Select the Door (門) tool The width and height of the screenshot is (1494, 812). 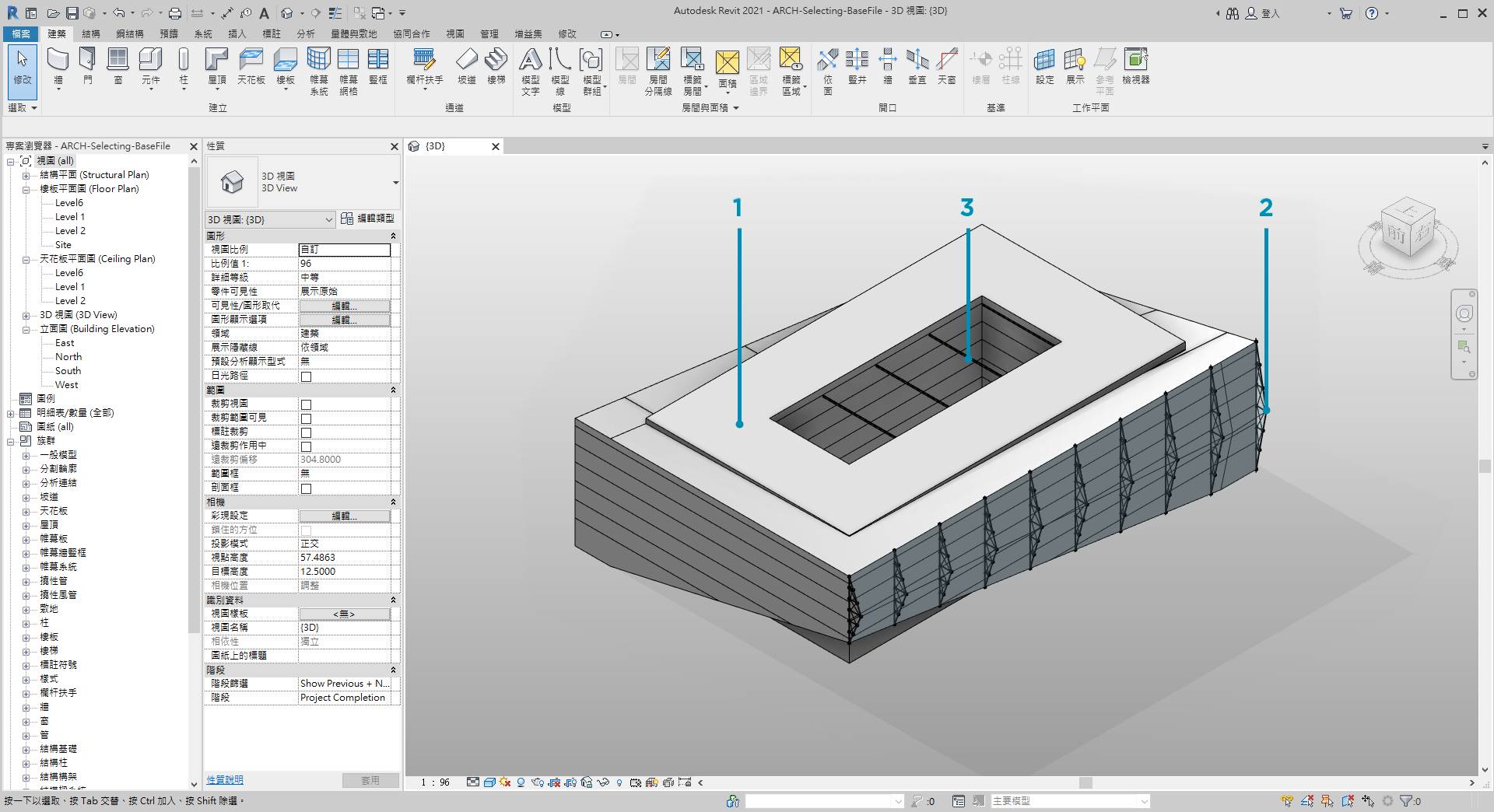coord(88,66)
